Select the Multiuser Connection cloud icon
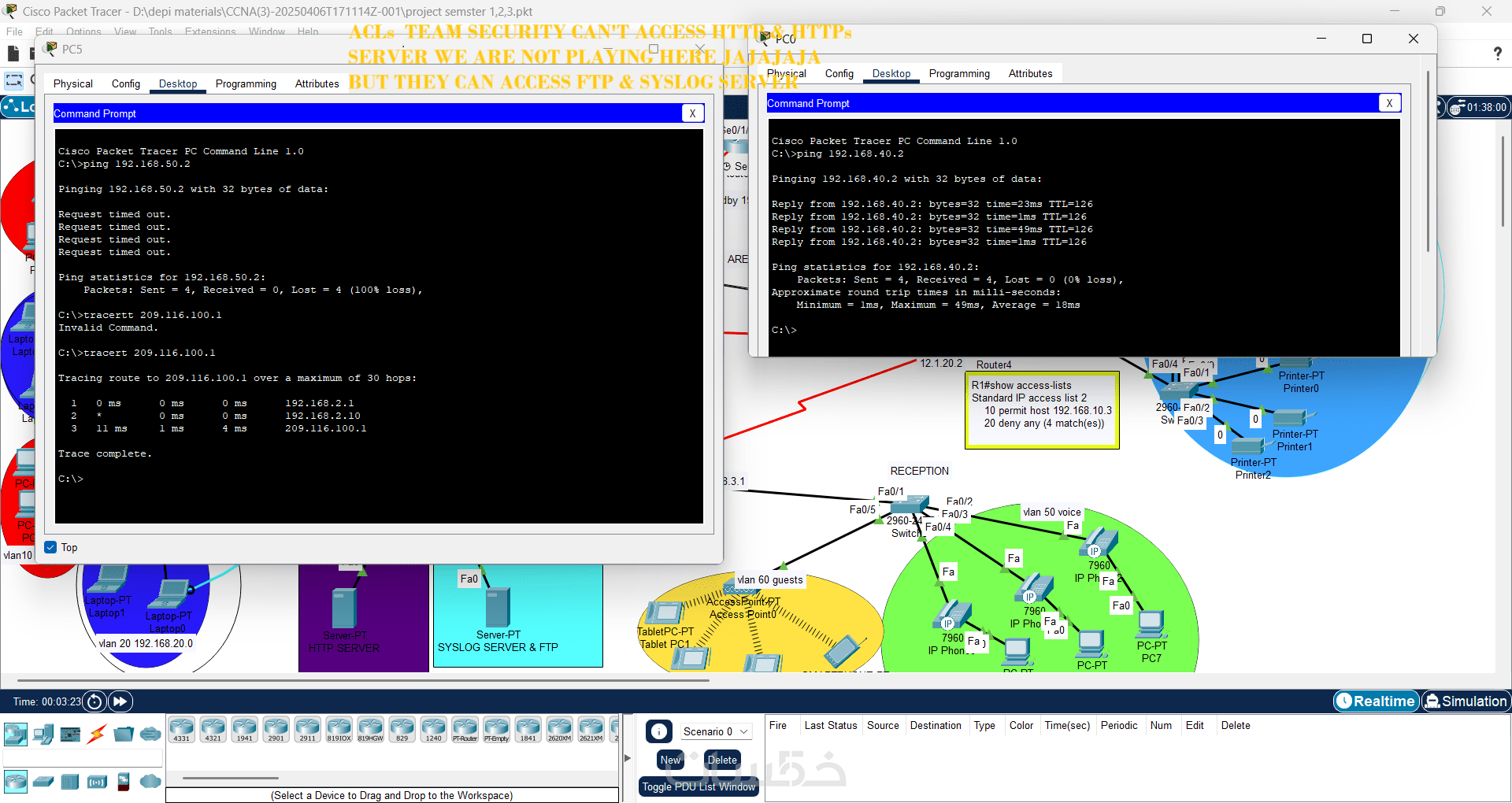 [150, 735]
